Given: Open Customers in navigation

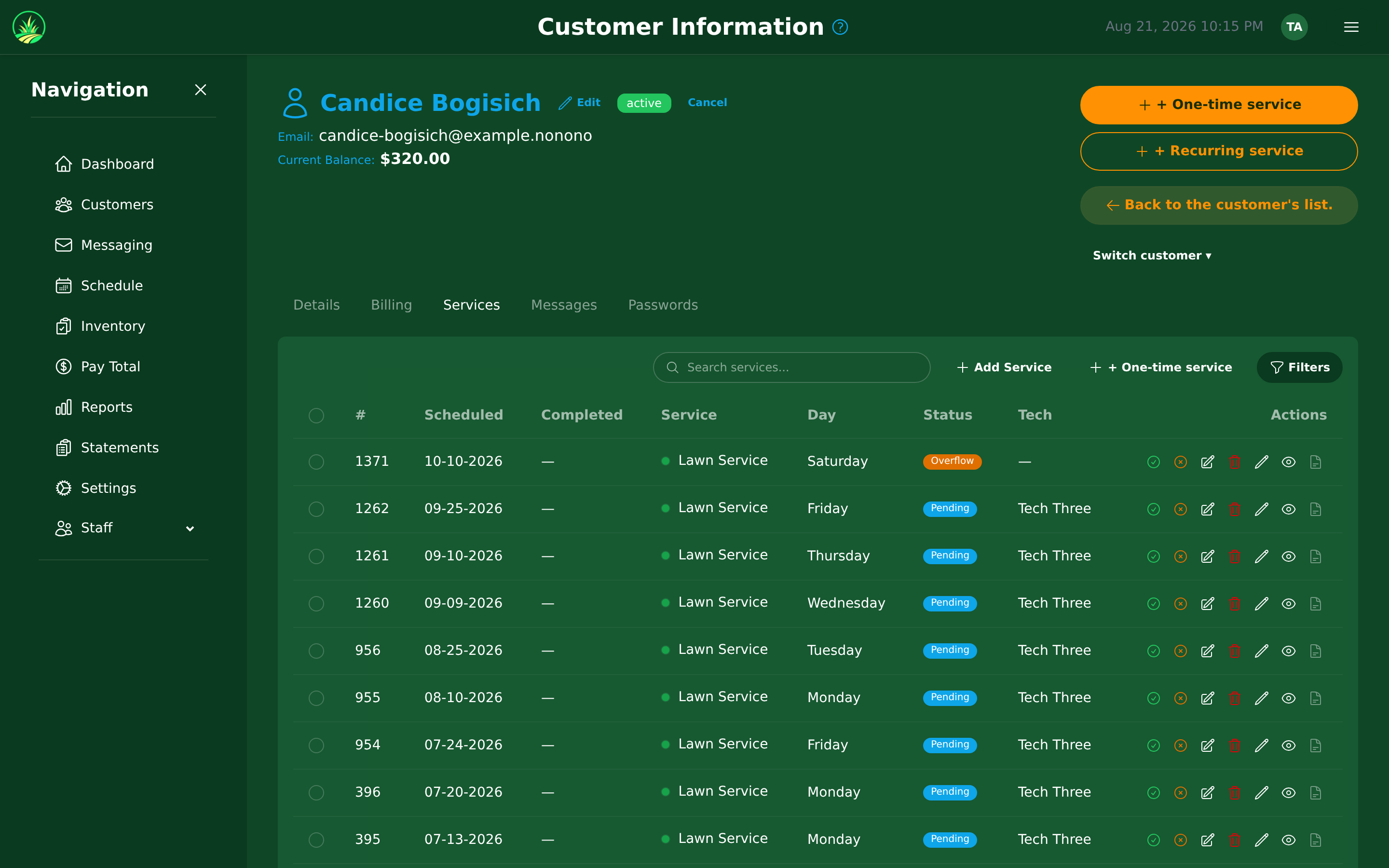Looking at the screenshot, I should (x=104, y=205).
